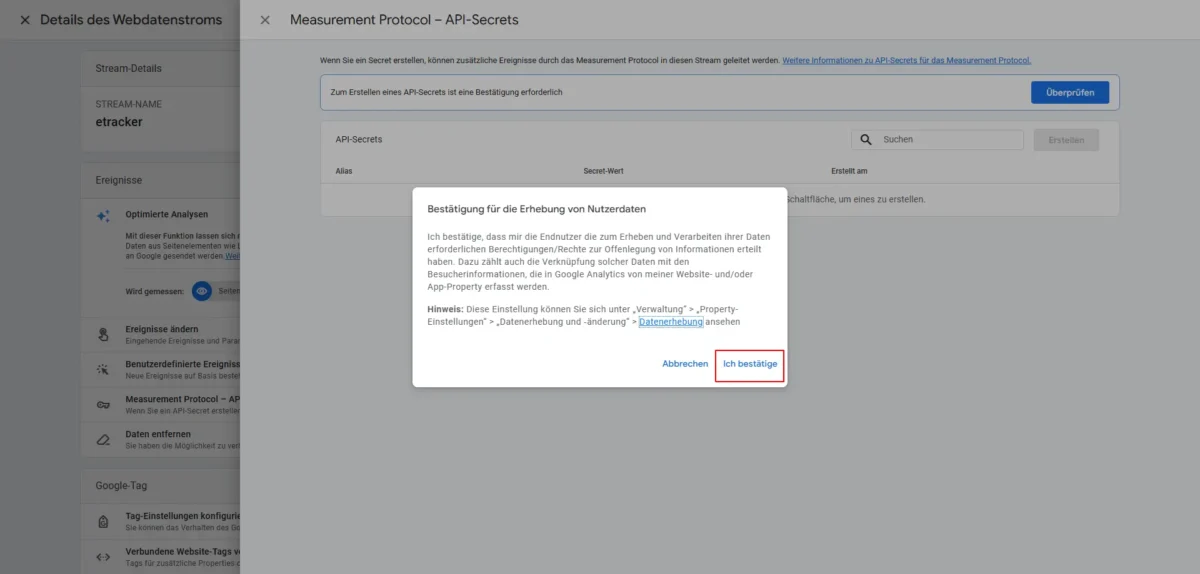Click the 'Optimierte Analysen' sparkle icon
Viewport: 1200px width, 574px height.
[x=103, y=216]
